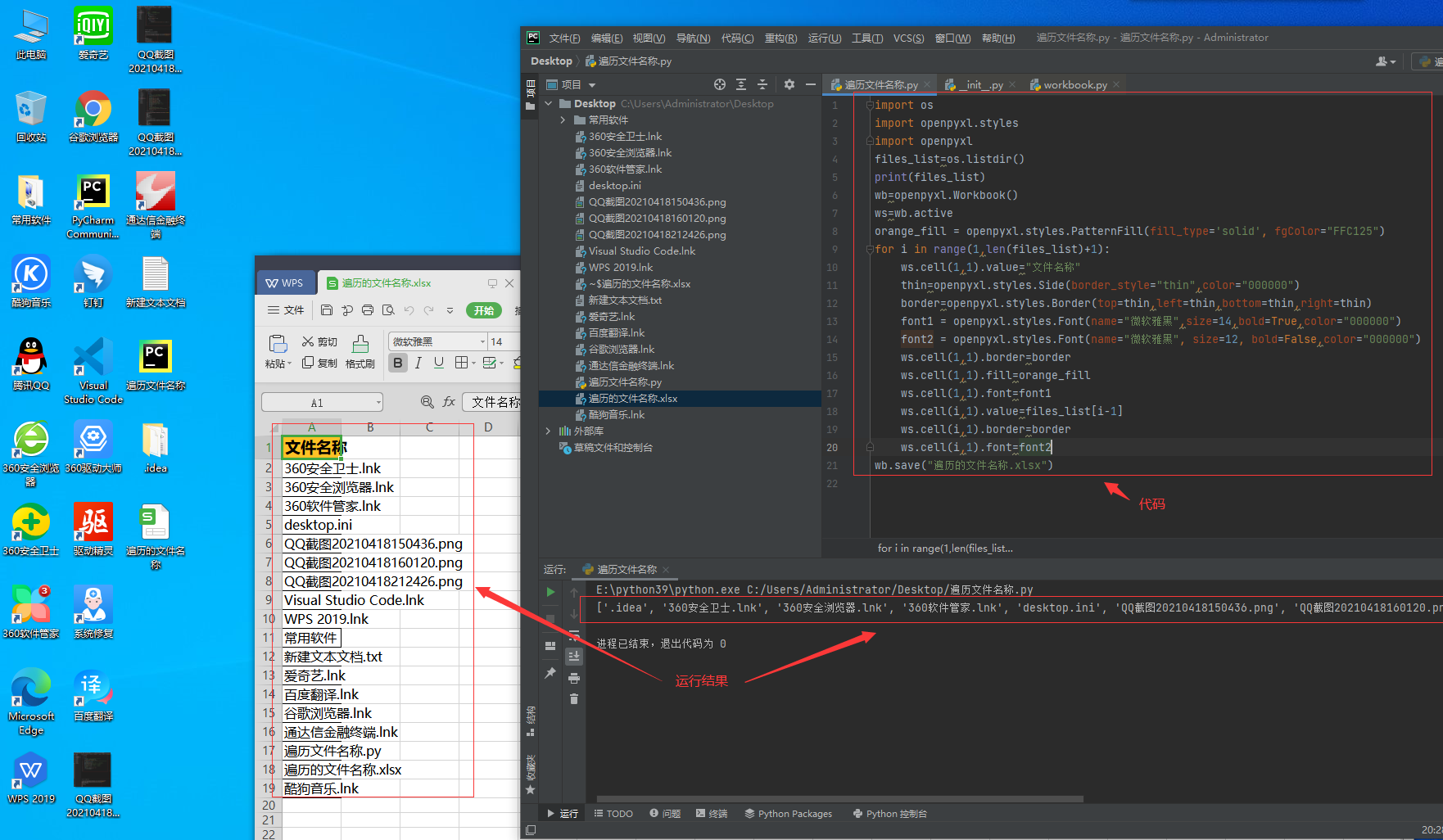Click the green rerun button in Run panel
This screenshot has width=1443, height=840.
coord(550,592)
